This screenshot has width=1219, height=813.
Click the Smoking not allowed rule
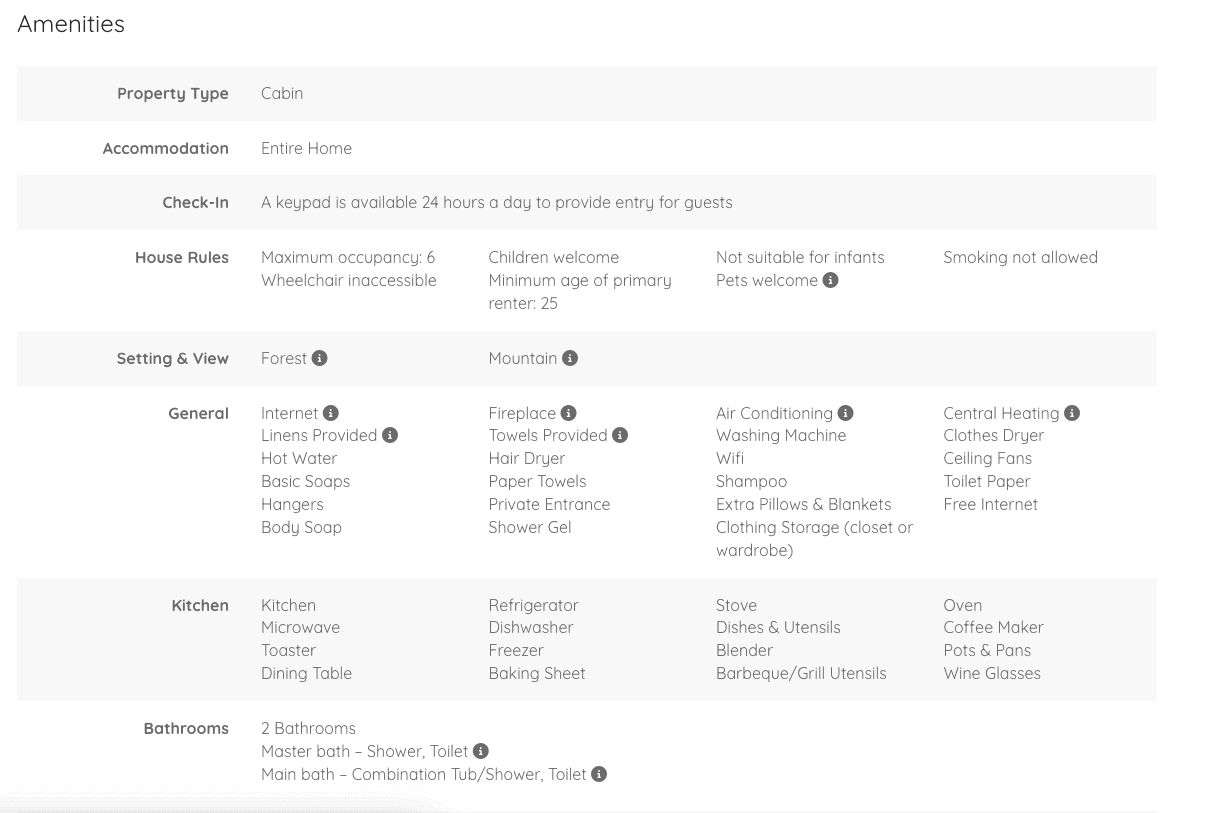tap(1020, 258)
